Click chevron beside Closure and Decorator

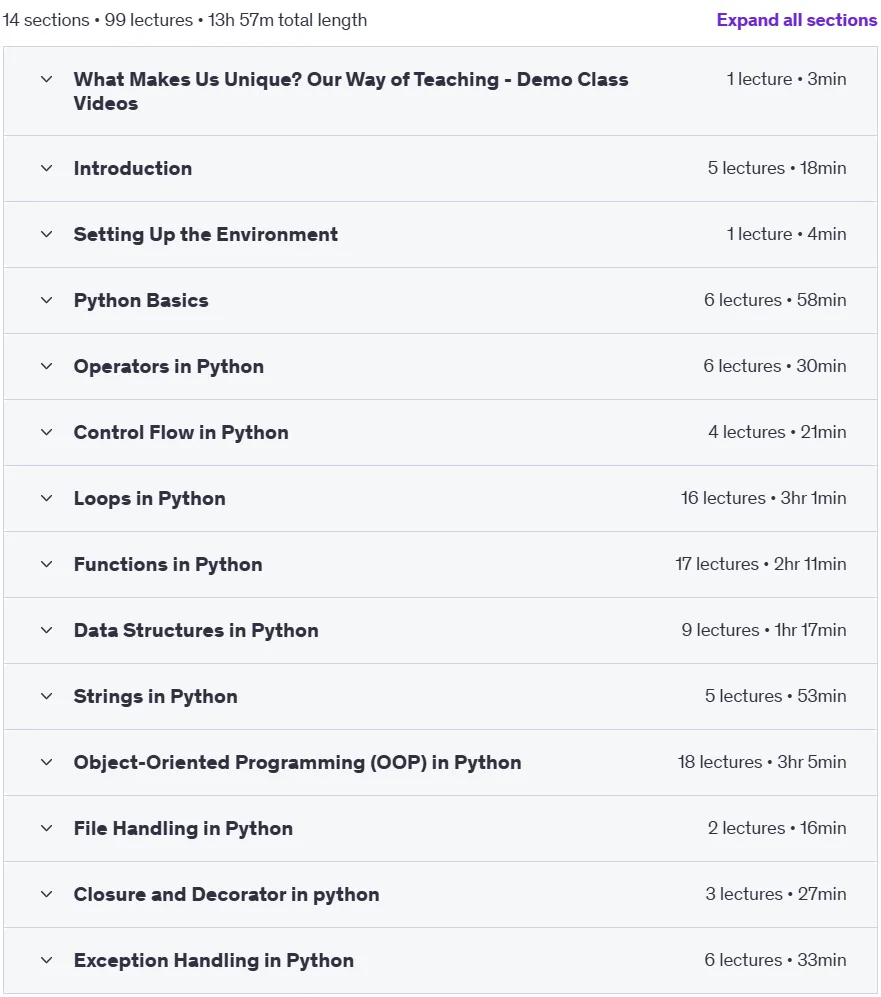point(46,895)
